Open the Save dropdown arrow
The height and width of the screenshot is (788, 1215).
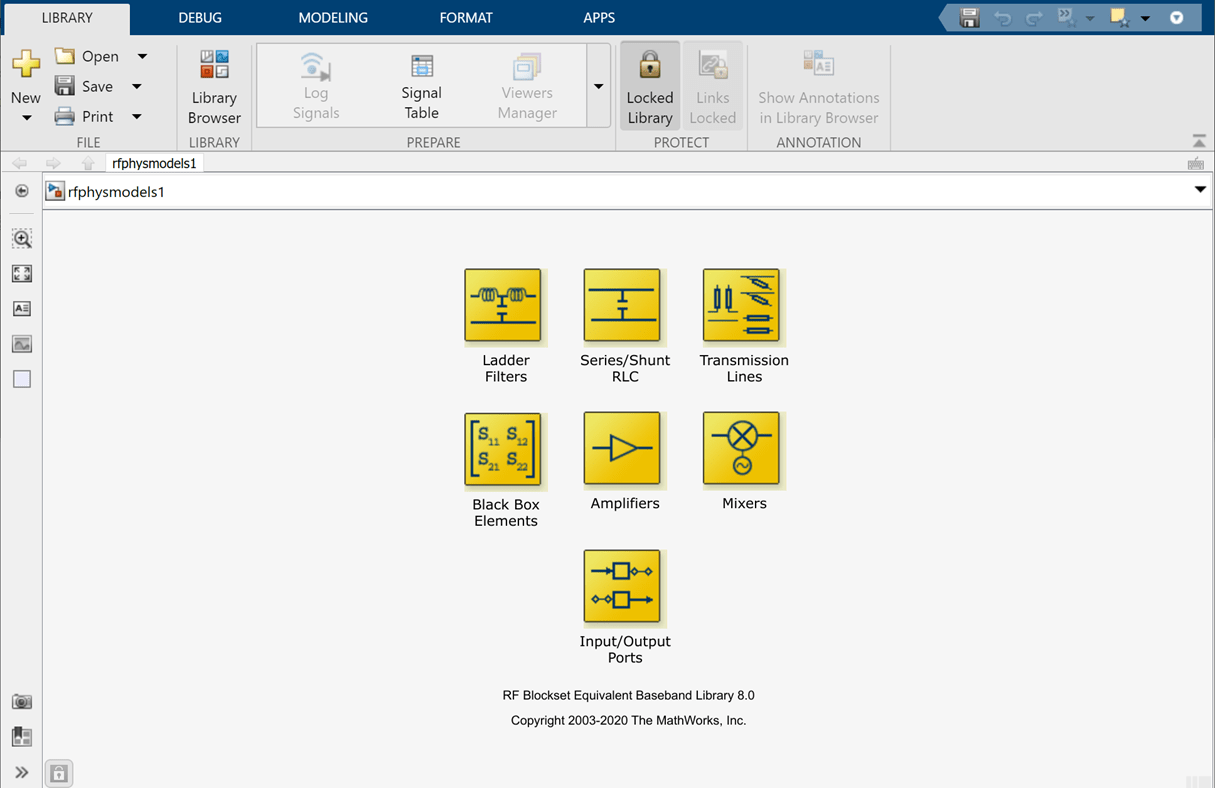[137, 86]
